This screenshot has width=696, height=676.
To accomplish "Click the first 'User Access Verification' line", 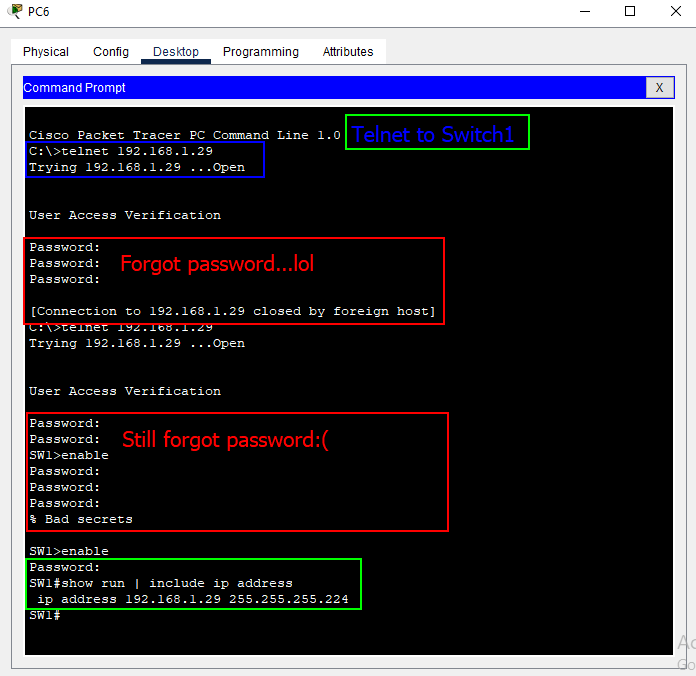I will click(x=125, y=215).
